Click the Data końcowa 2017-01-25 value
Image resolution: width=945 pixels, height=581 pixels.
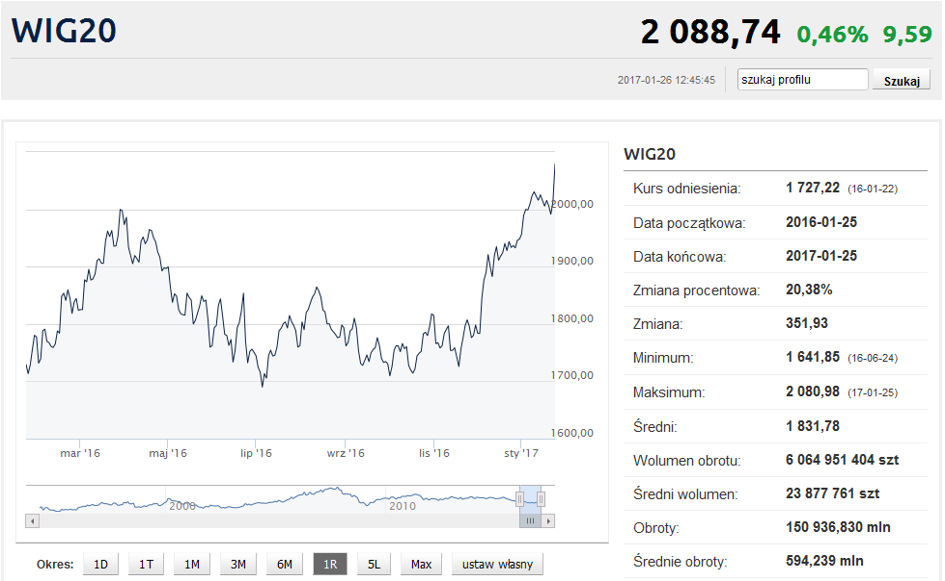tap(821, 256)
